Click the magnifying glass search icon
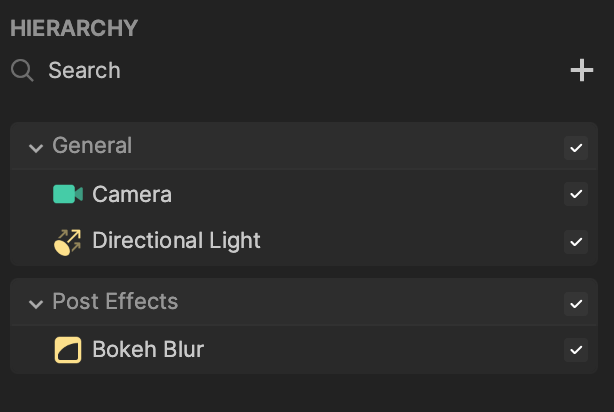 pos(22,70)
